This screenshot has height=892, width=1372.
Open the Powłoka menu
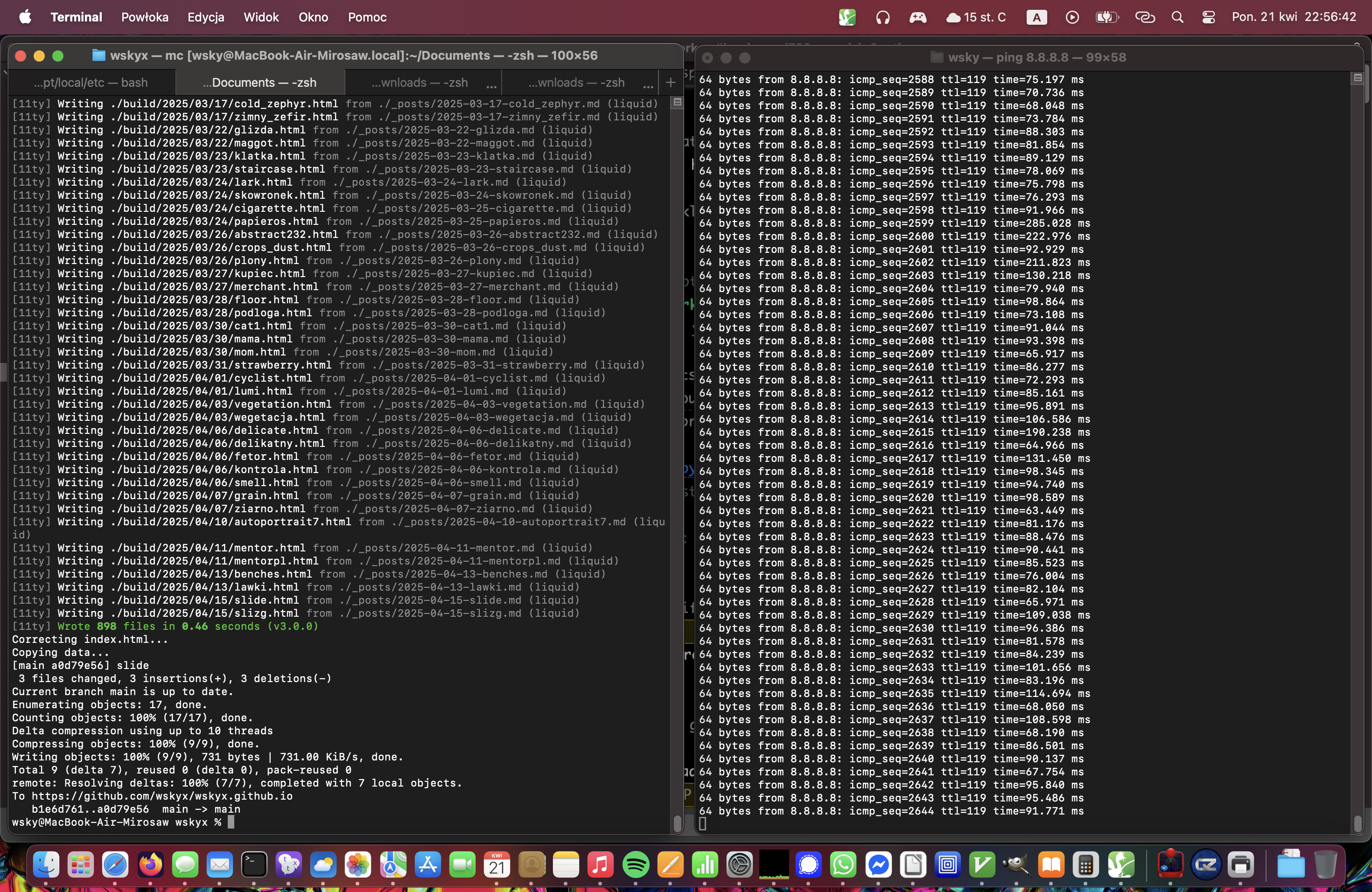(x=145, y=17)
